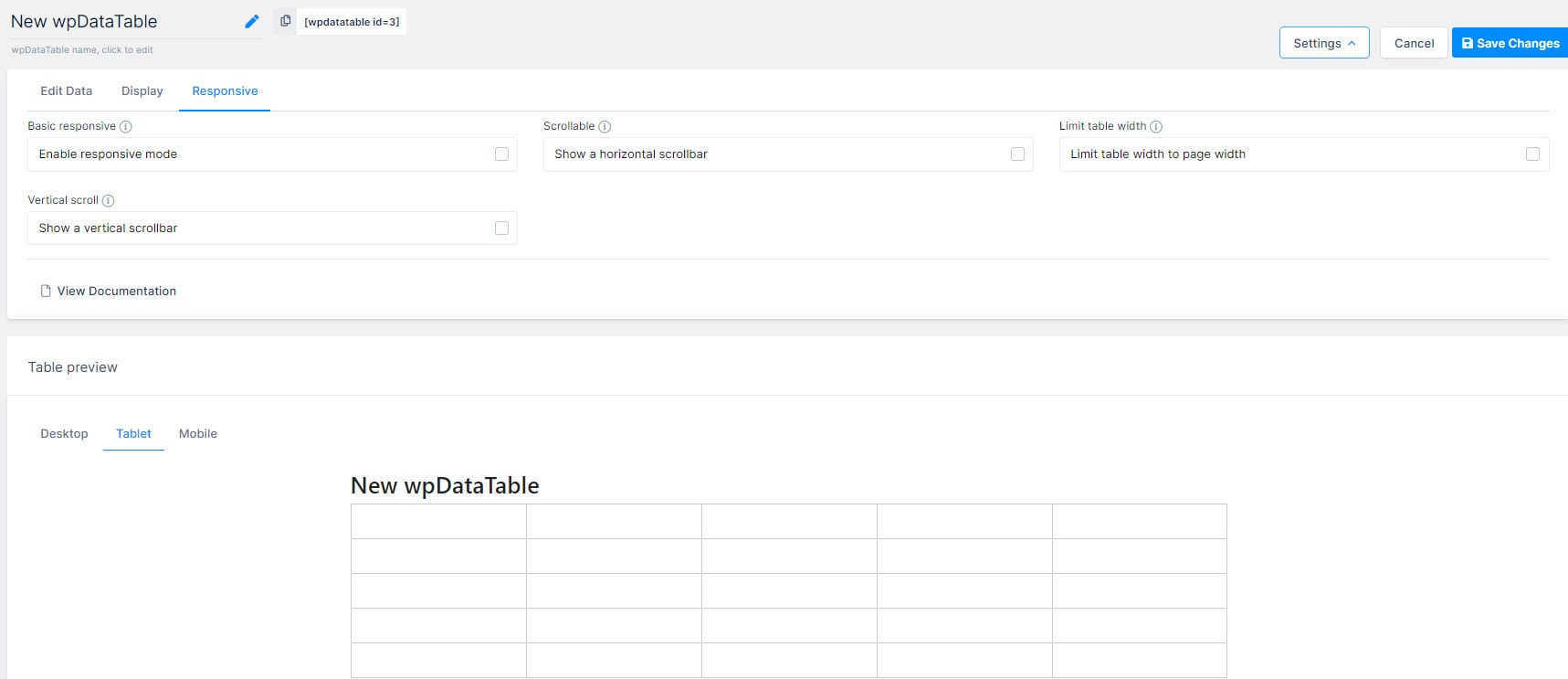Copy the wpdatatable shortcode icon
The image size is (1568, 679).
point(285,21)
